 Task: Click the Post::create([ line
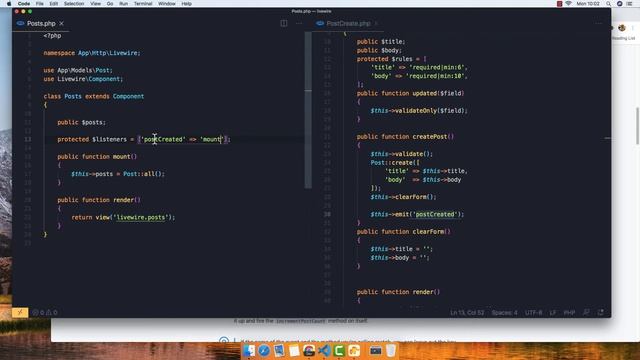[395, 163]
